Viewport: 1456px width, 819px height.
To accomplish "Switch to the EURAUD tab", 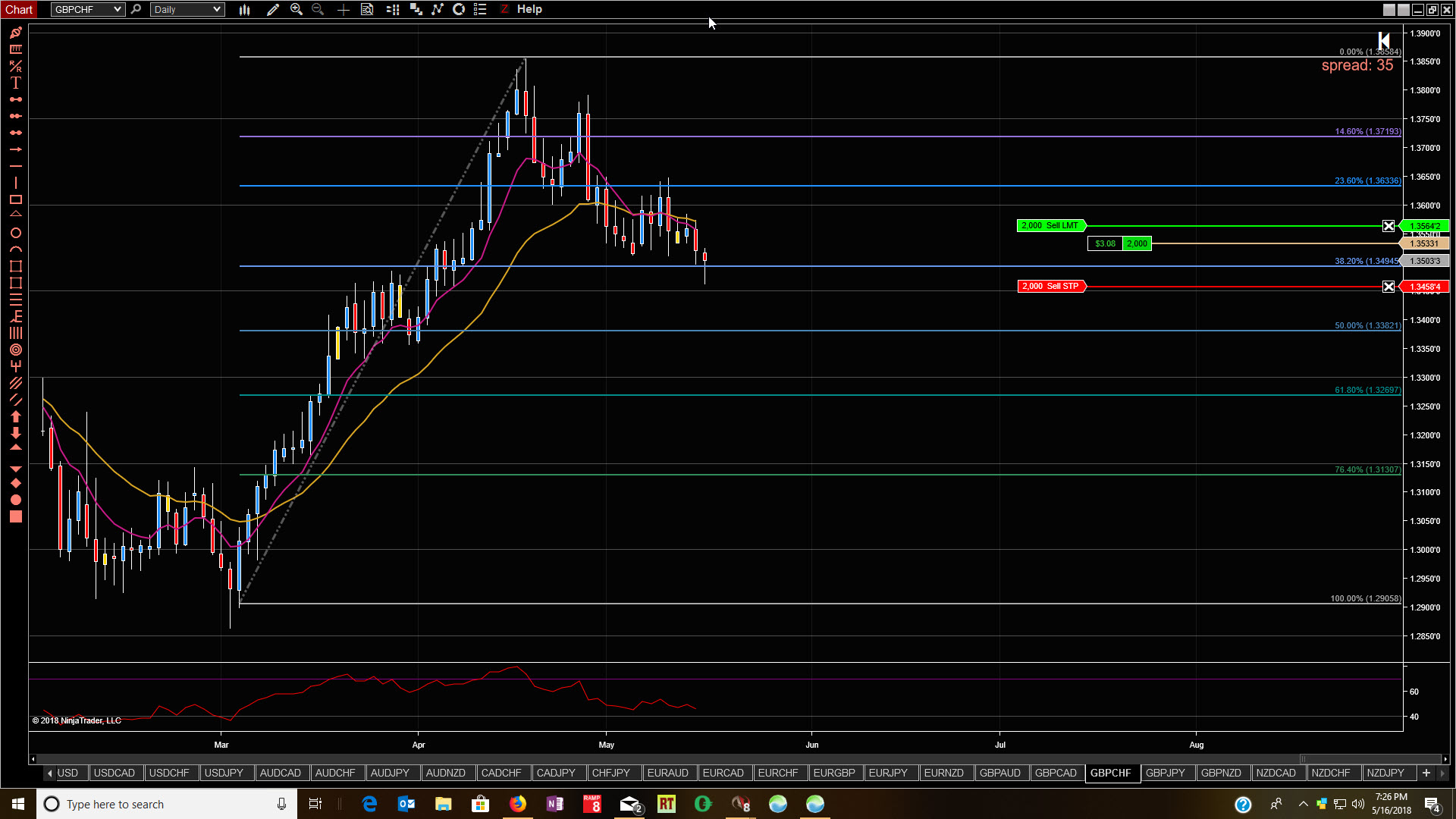I will 667,773.
